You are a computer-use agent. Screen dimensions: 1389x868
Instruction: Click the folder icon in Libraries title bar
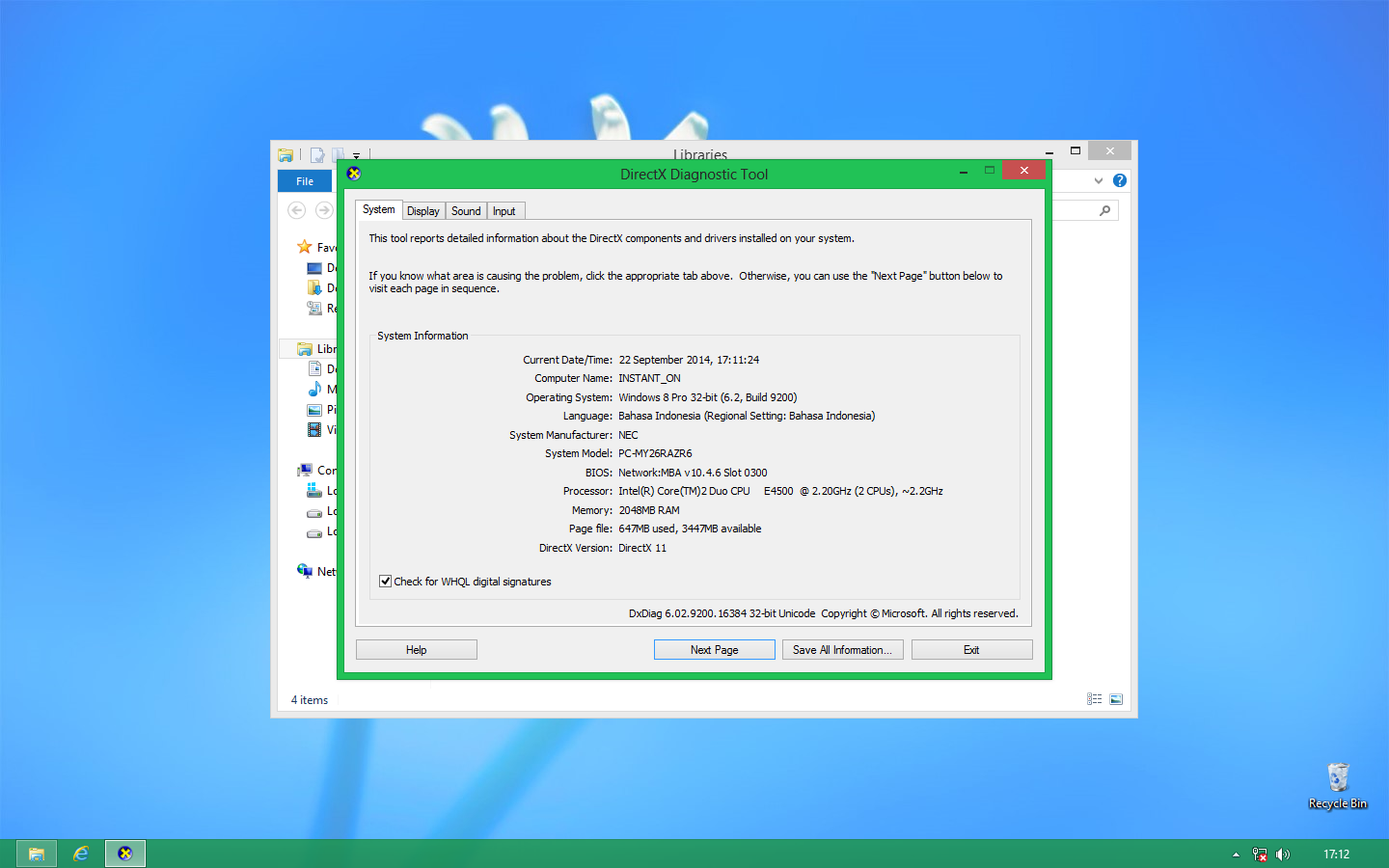286,154
